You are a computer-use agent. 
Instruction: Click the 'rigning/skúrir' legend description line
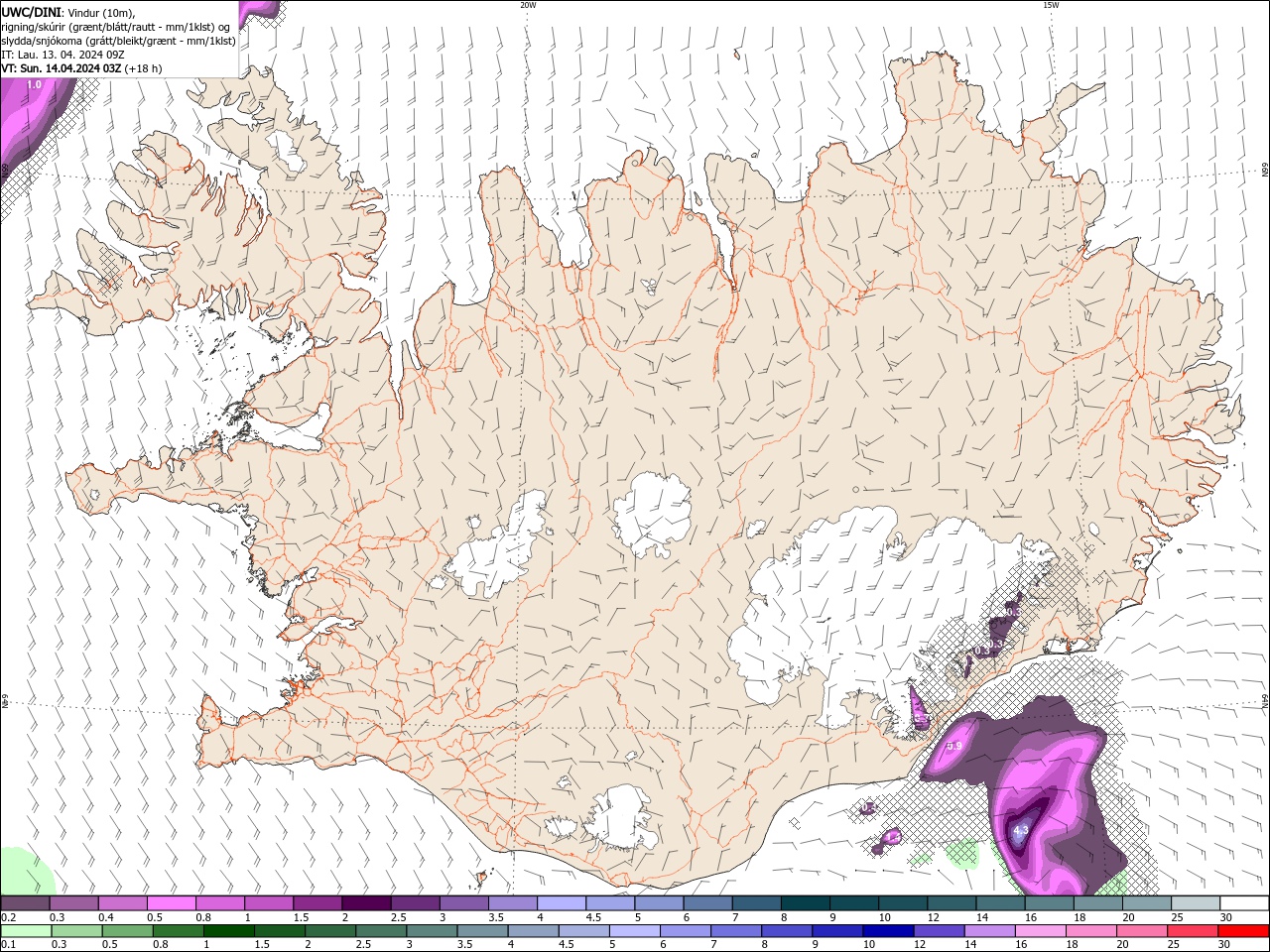(x=116, y=27)
